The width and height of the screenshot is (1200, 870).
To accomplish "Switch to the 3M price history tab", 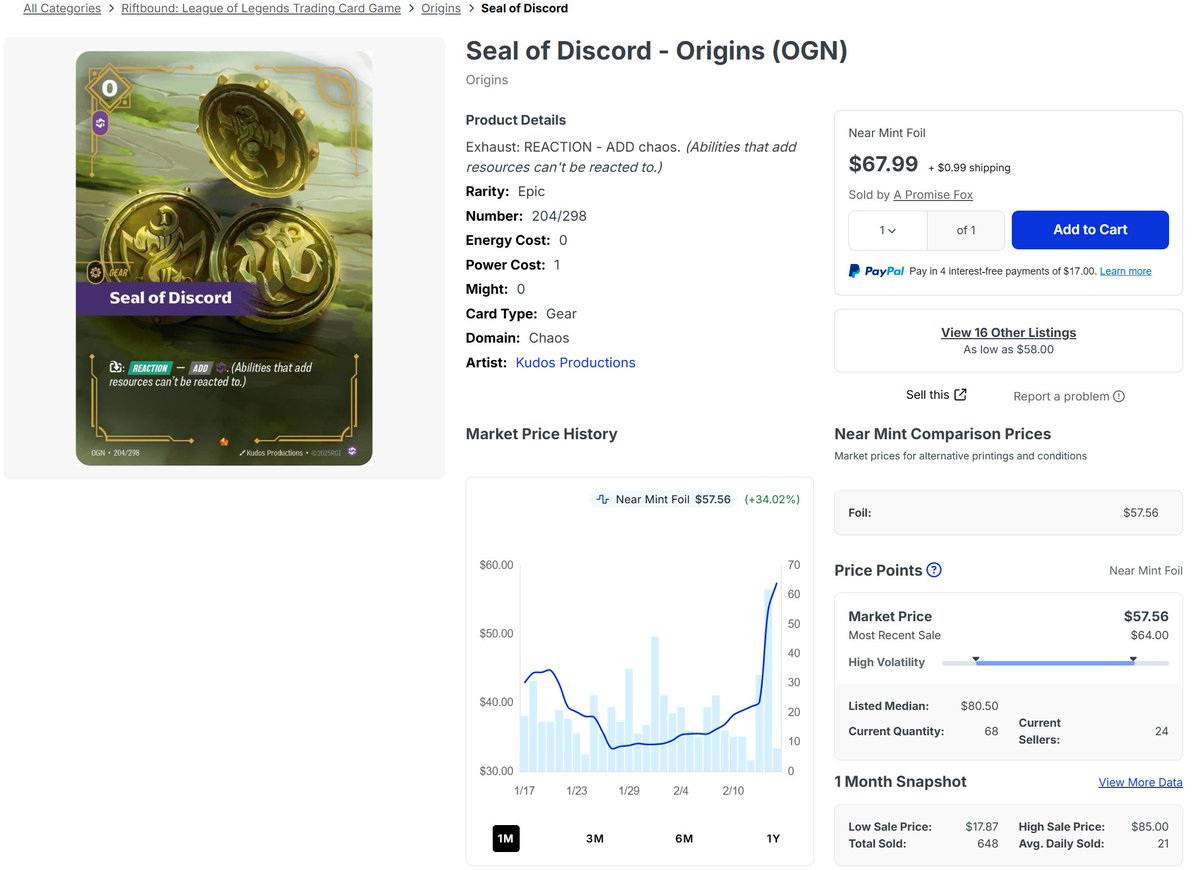I will tap(594, 839).
